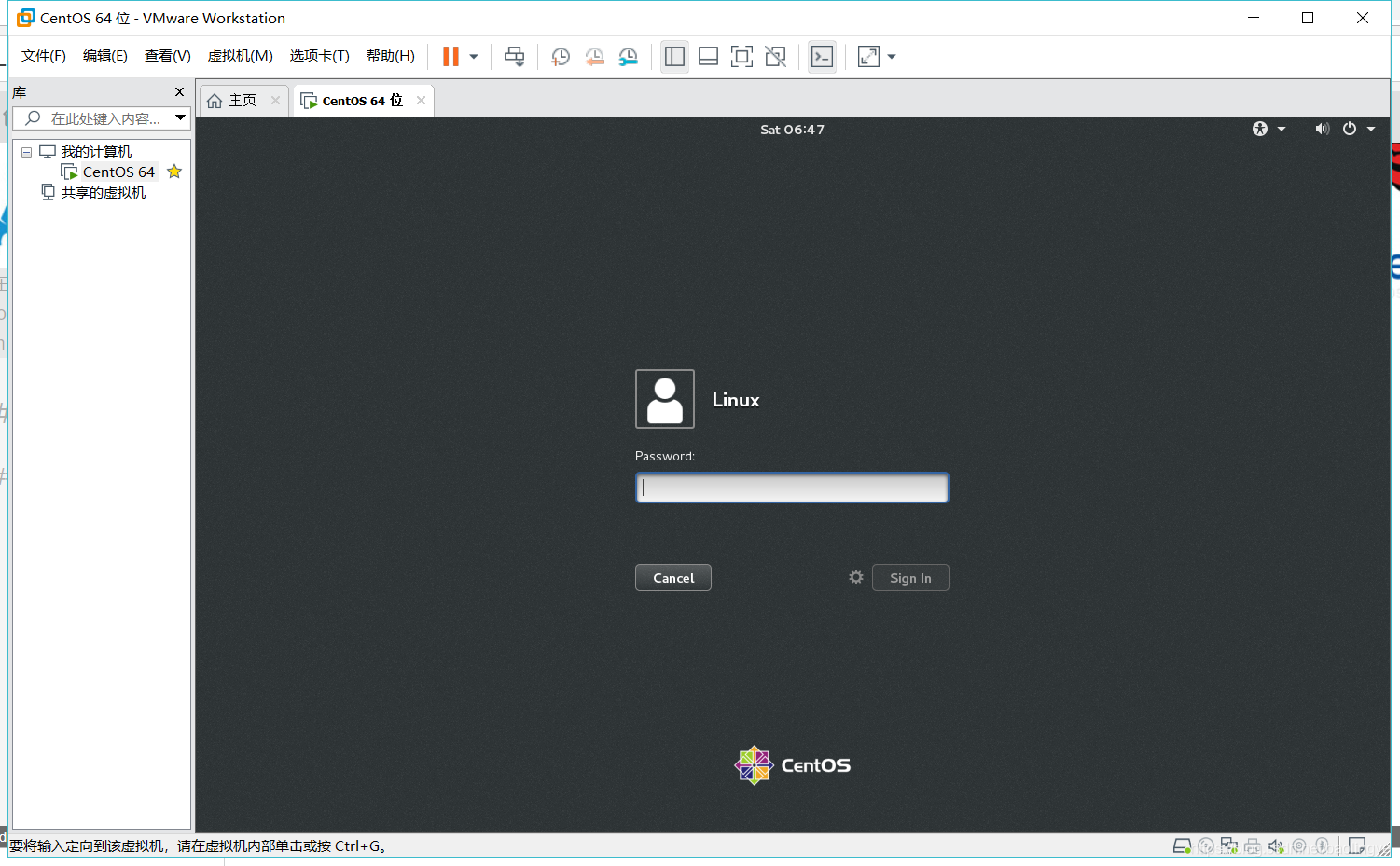
Task: Maximize the VMware Workstation window
Action: tap(1308, 18)
